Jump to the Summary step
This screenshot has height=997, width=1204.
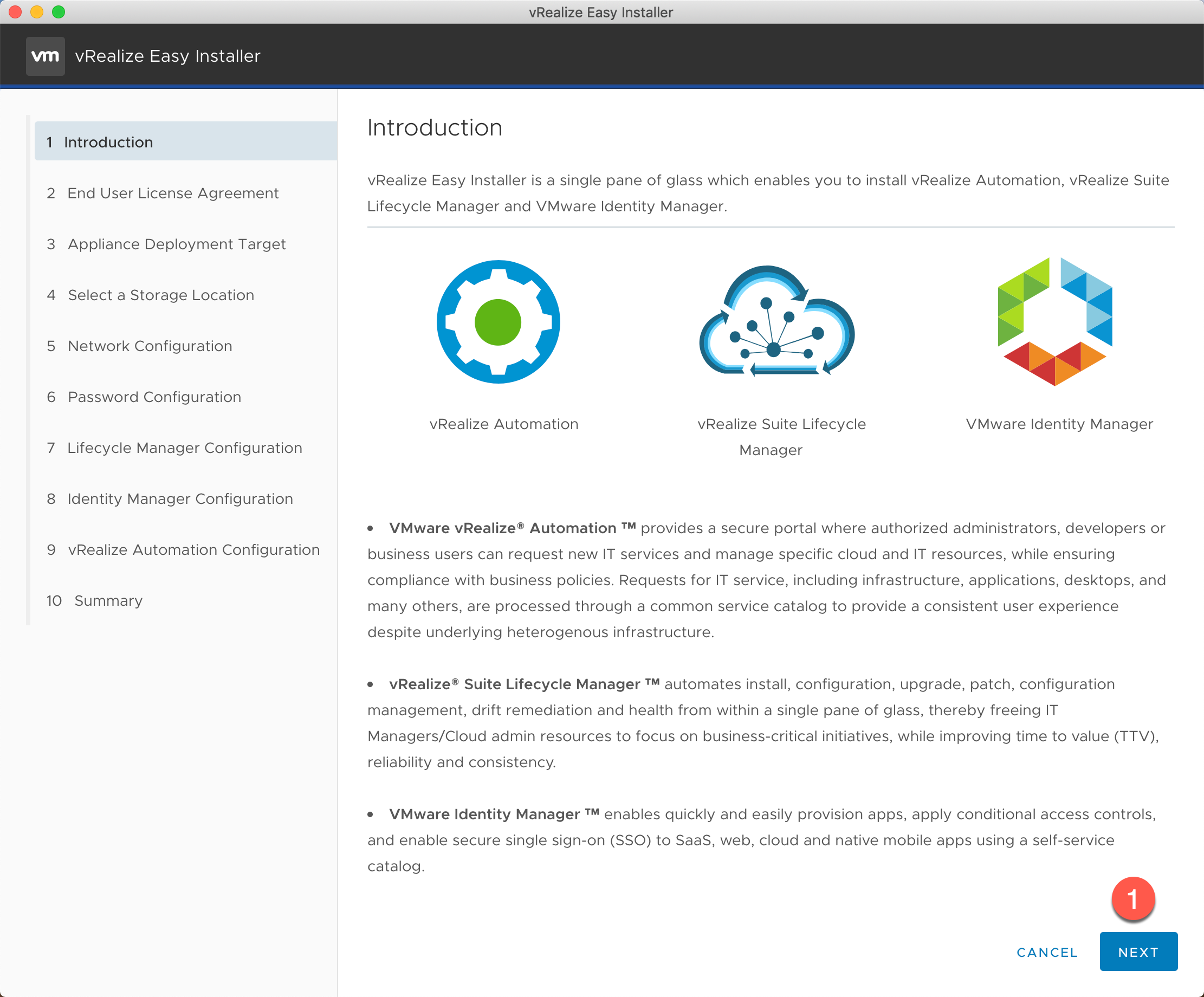pos(108,601)
